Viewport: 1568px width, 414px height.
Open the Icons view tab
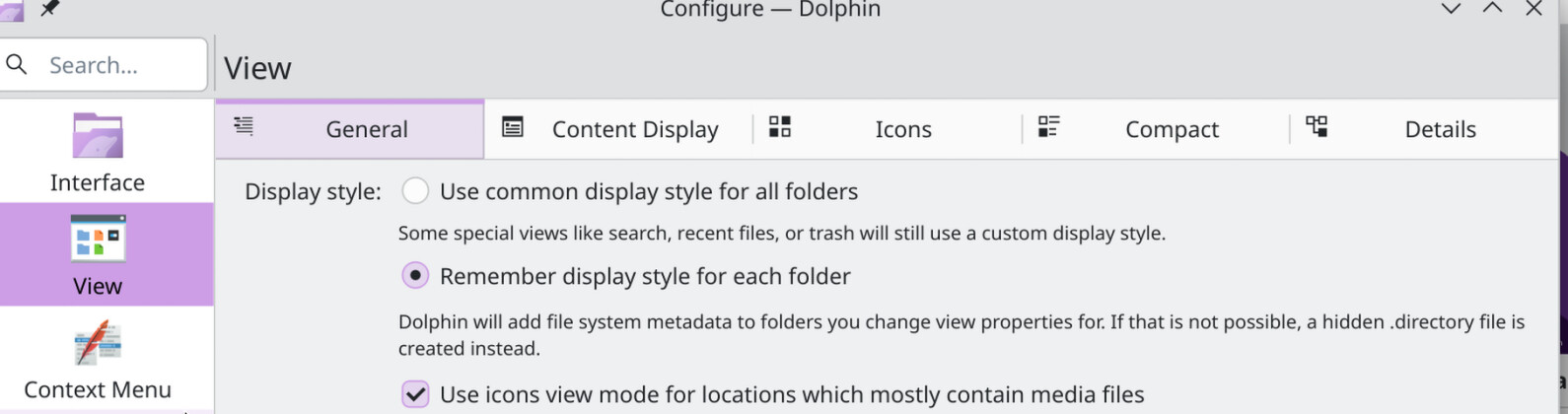(902, 129)
